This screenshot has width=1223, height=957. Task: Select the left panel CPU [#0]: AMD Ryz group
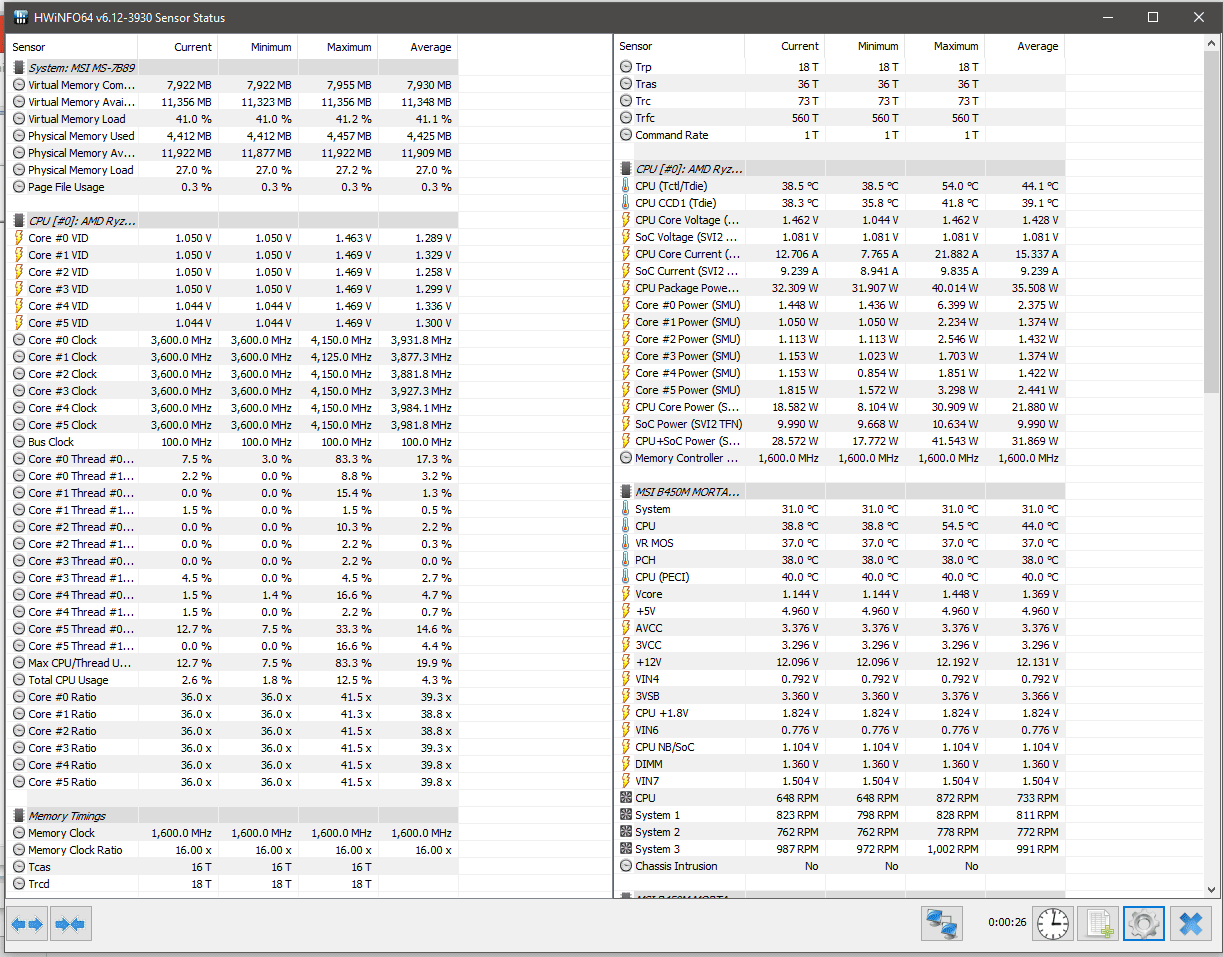click(x=234, y=221)
